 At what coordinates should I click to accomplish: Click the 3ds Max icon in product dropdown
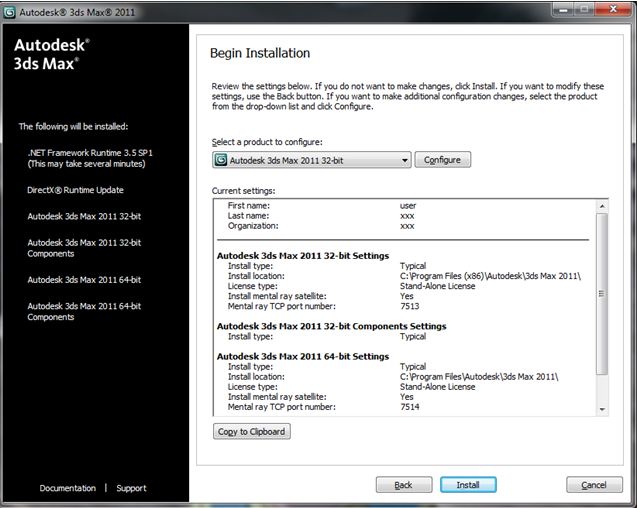pyautogui.click(x=221, y=160)
